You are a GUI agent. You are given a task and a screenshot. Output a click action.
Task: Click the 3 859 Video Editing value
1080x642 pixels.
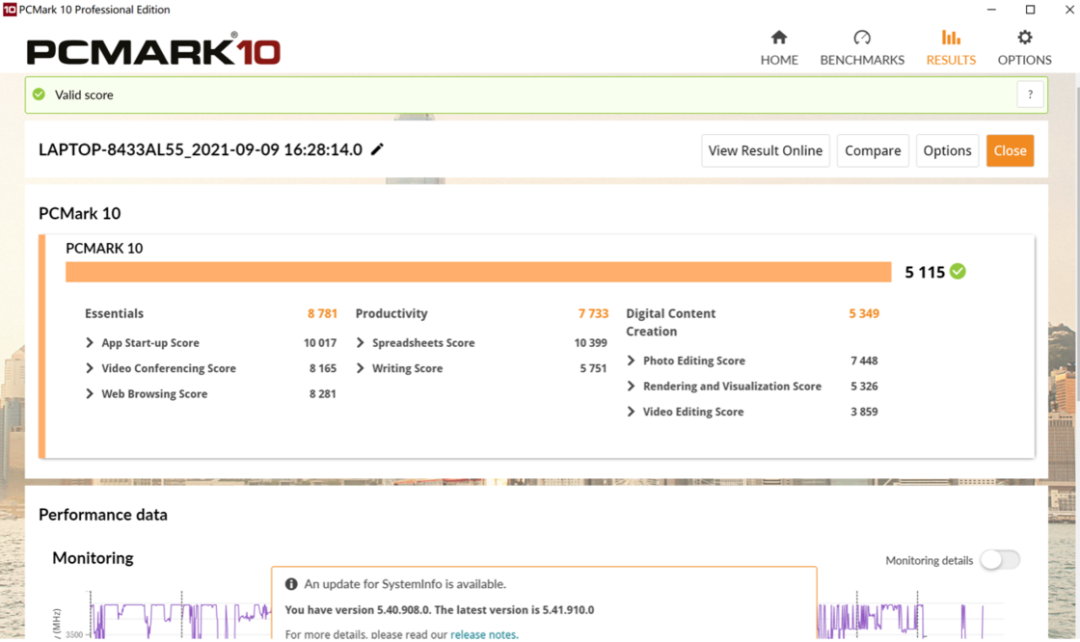(864, 411)
